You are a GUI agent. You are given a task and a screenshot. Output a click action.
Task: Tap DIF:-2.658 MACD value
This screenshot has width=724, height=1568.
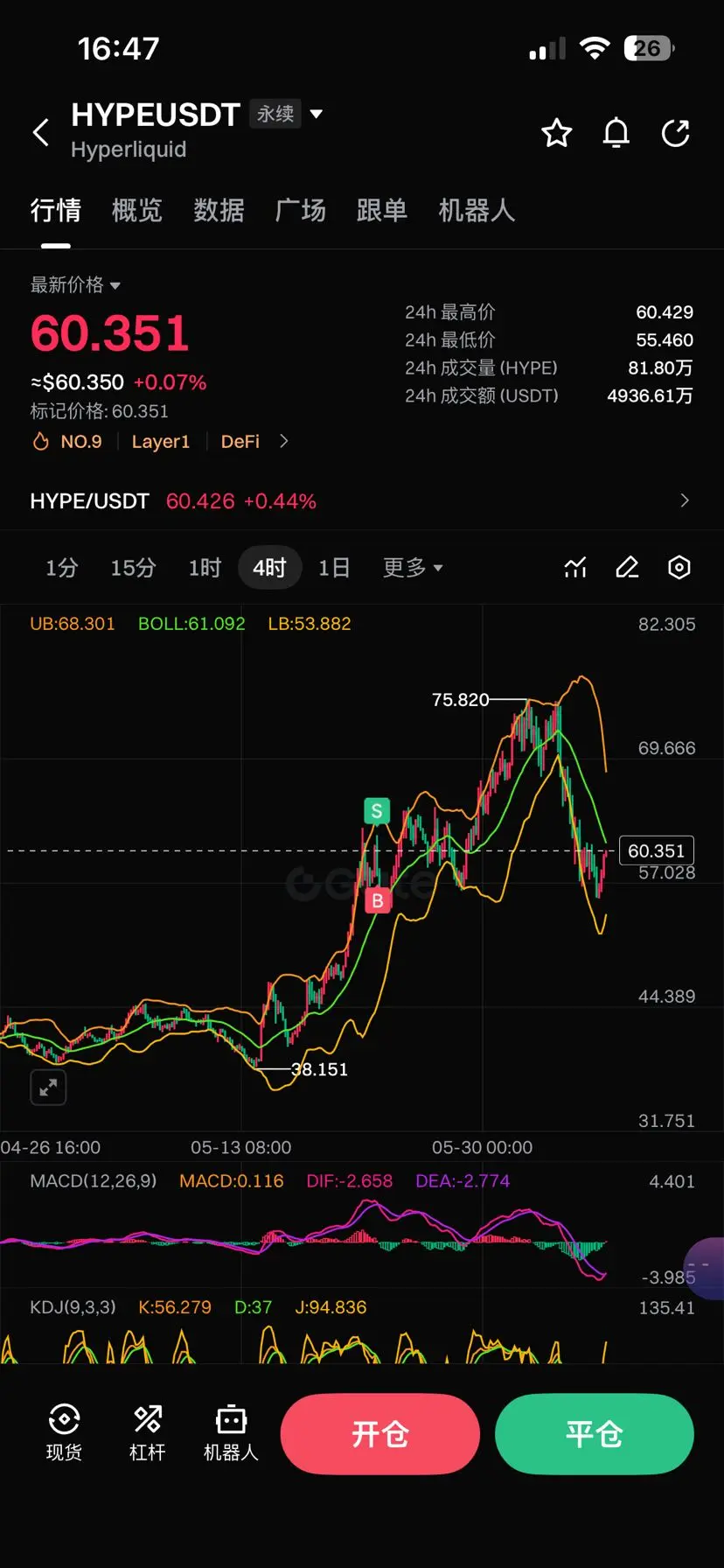[350, 1181]
